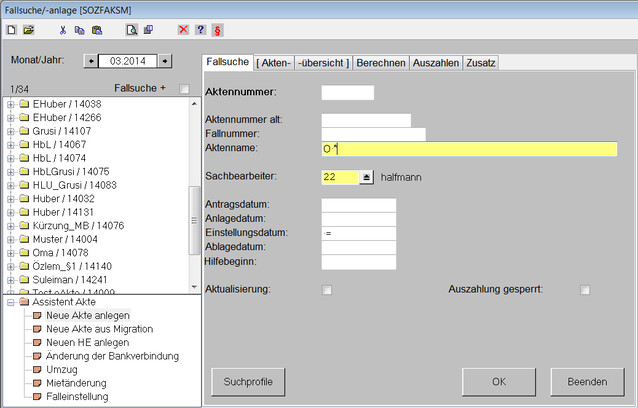The height and width of the screenshot is (408, 638).
Task: Check the Auszahlung gesperrt checkbox
Action: (x=586, y=291)
